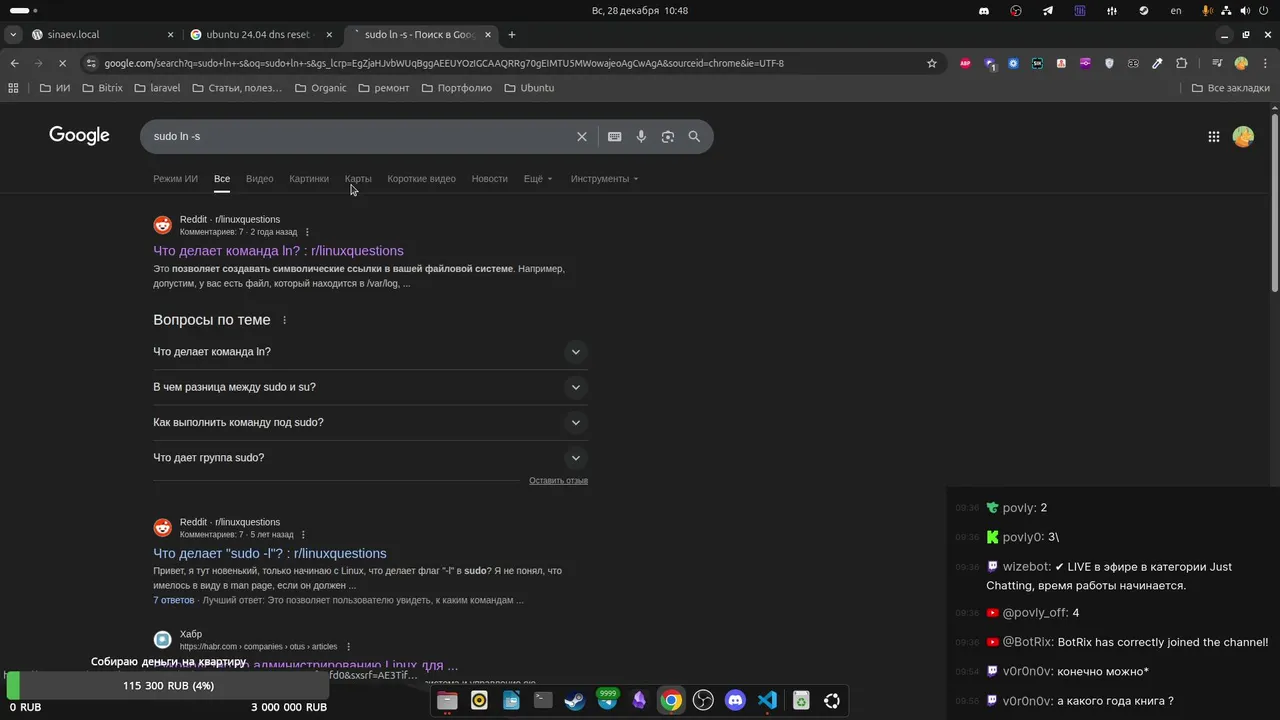Switch keyboard layout indicator 'en'
Image resolution: width=1280 pixels, height=720 pixels.
[x=1176, y=11]
